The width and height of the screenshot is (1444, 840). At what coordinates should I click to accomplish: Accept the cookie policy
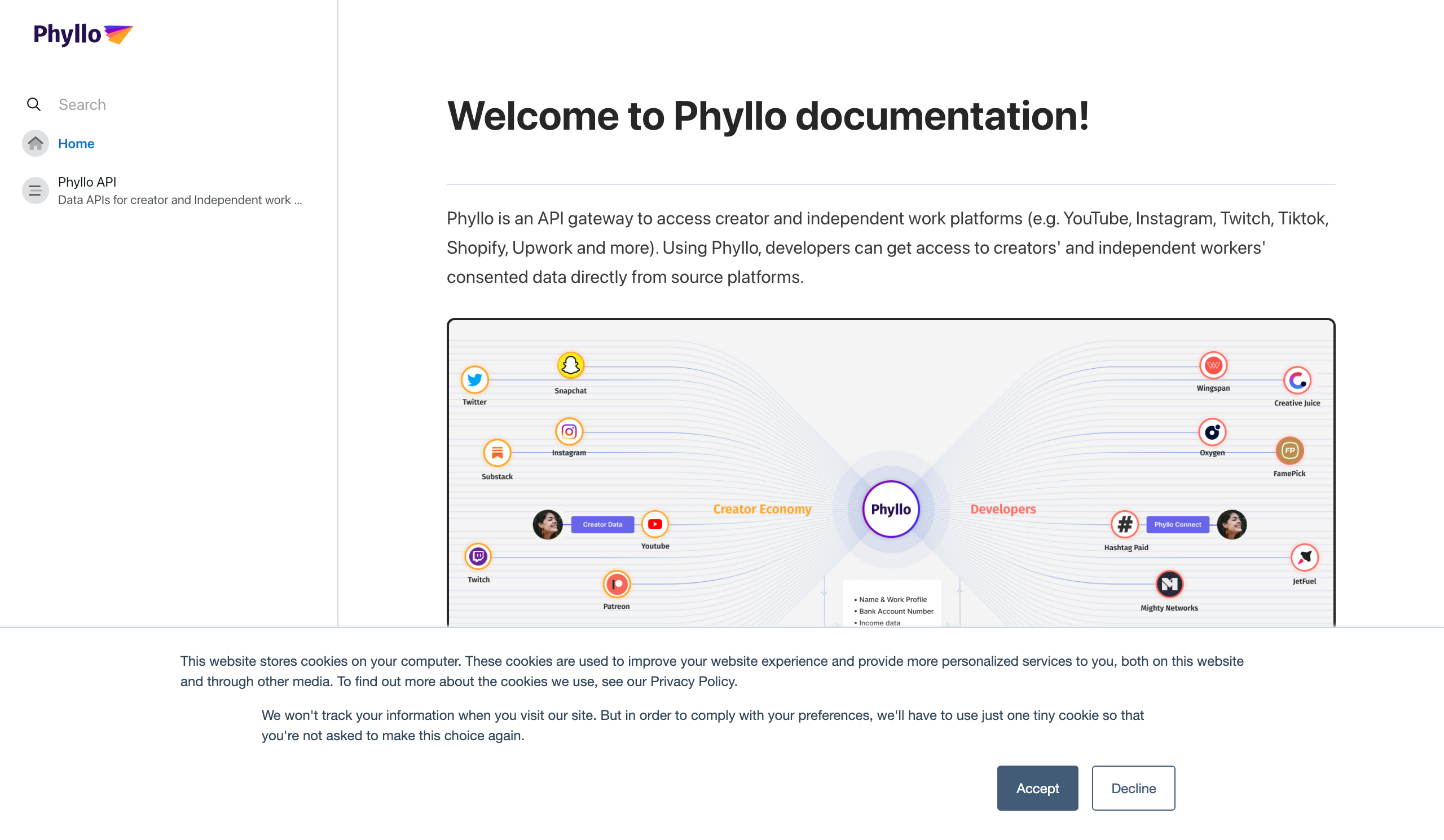[x=1037, y=789]
